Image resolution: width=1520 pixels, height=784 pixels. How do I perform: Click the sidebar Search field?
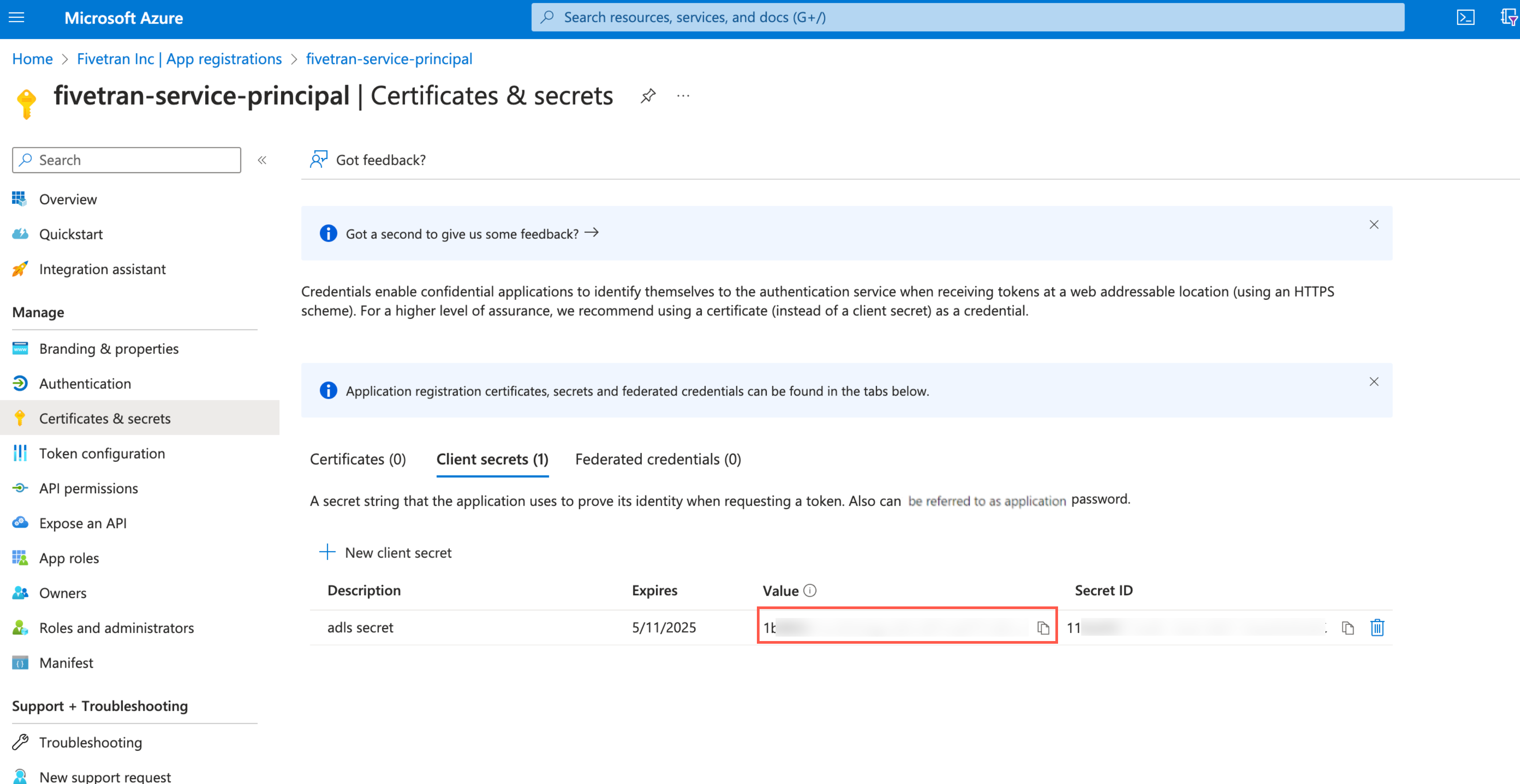click(x=126, y=160)
